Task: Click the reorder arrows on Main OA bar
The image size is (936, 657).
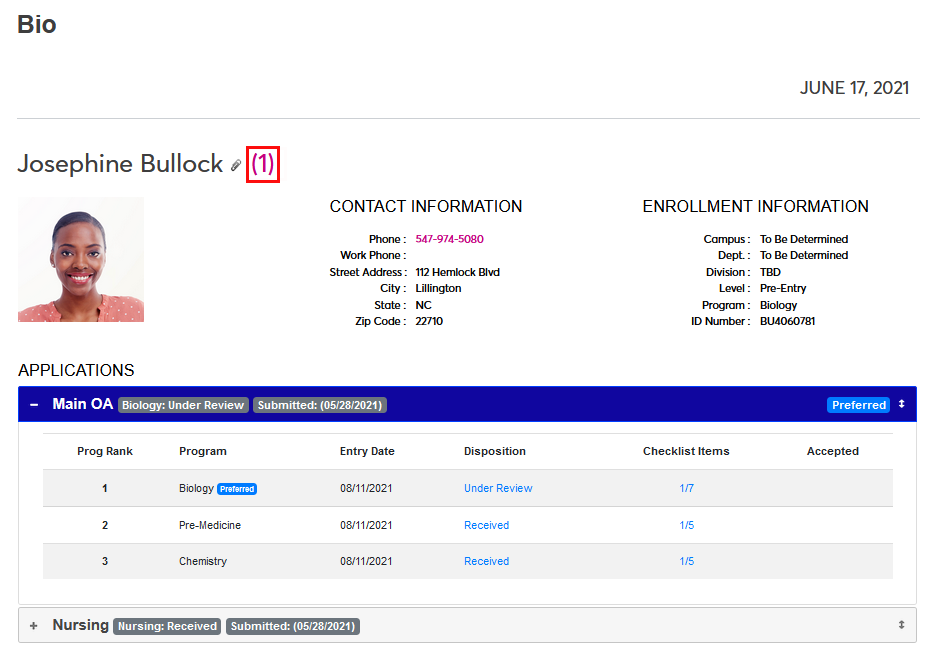Action: click(901, 405)
